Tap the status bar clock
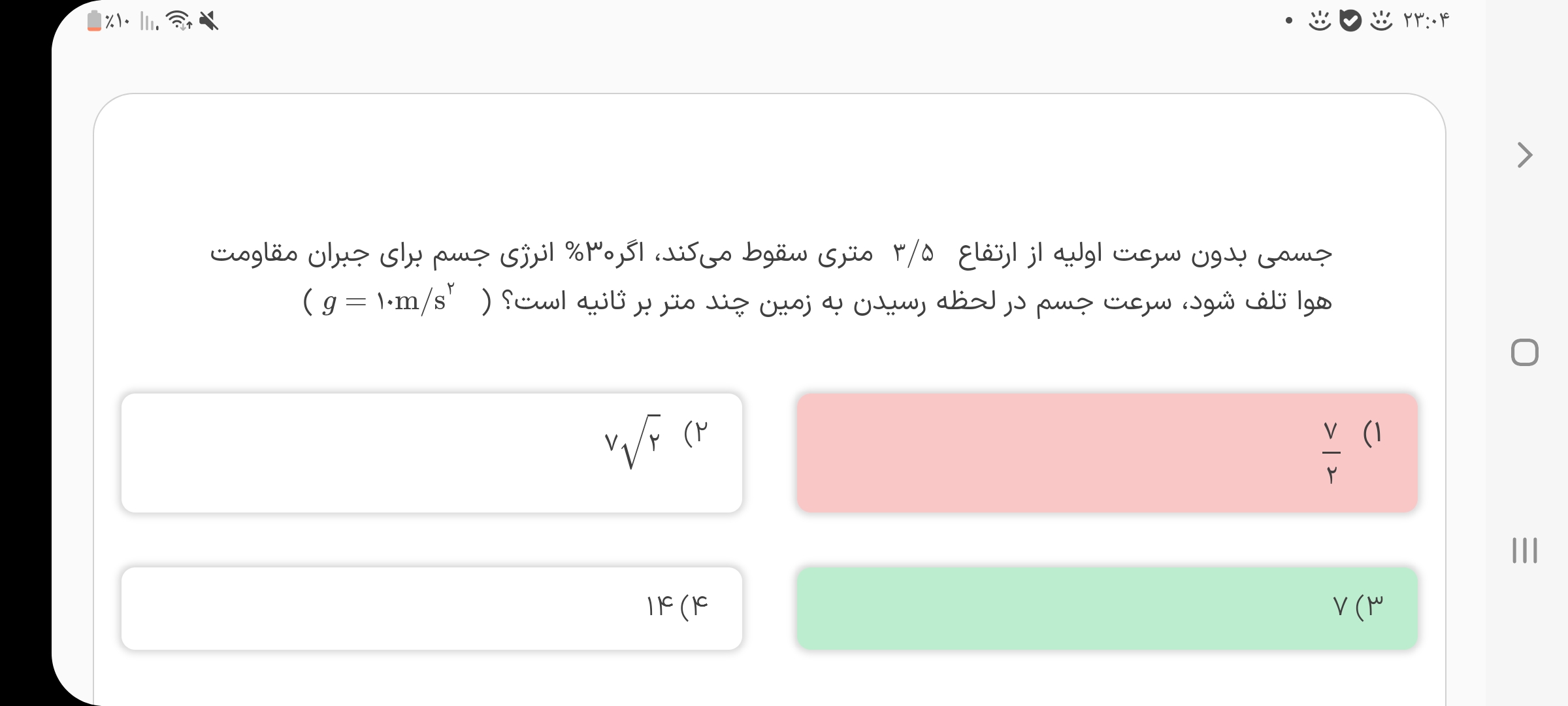Image resolution: width=1568 pixels, height=706 pixels. 1426,21
